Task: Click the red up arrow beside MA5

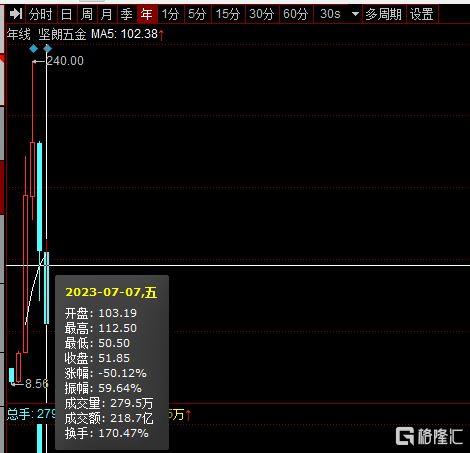Action: tap(161, 35)
